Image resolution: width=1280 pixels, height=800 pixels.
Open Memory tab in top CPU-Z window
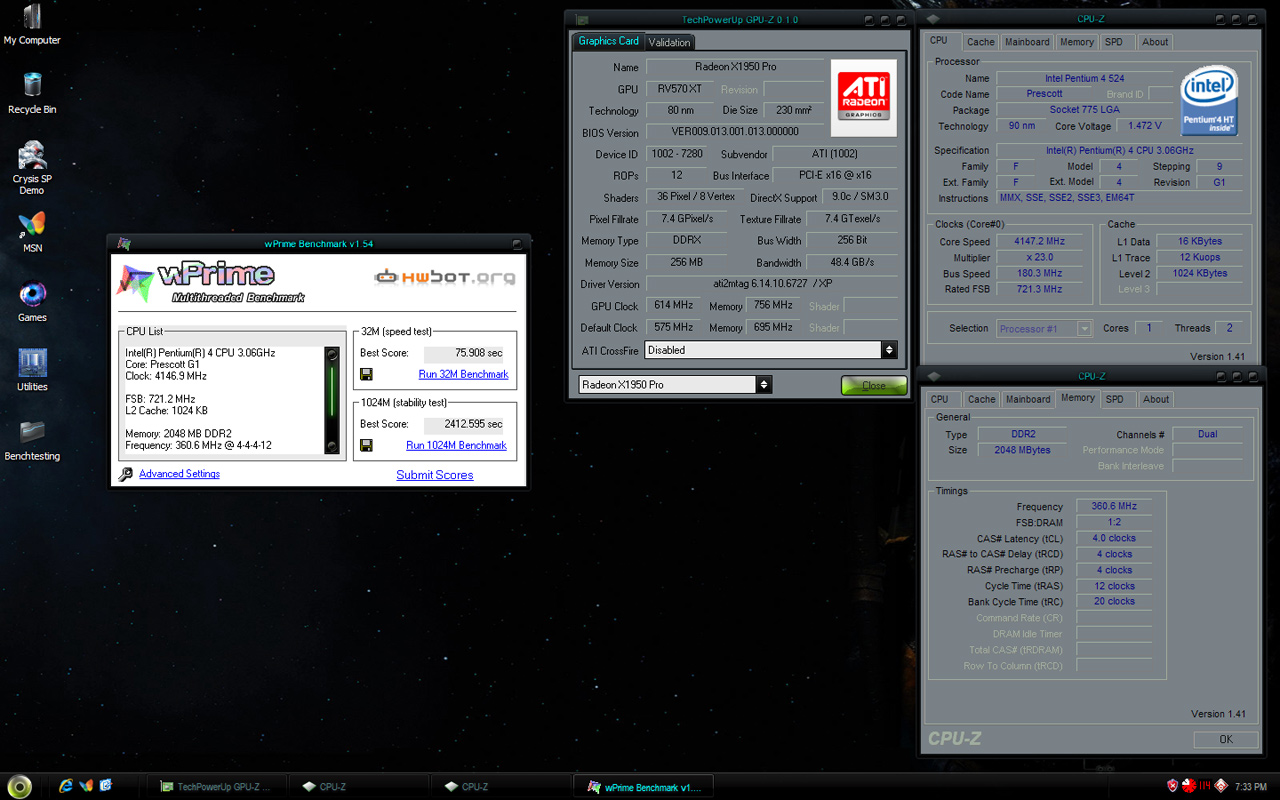point(1077,42)
